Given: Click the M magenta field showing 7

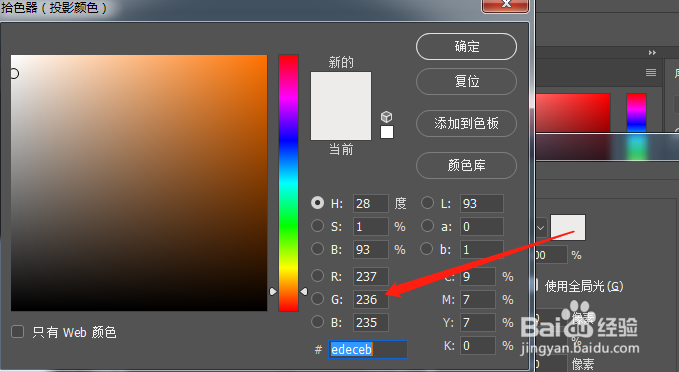Looking at the screenshot, I should pos(478,299).
